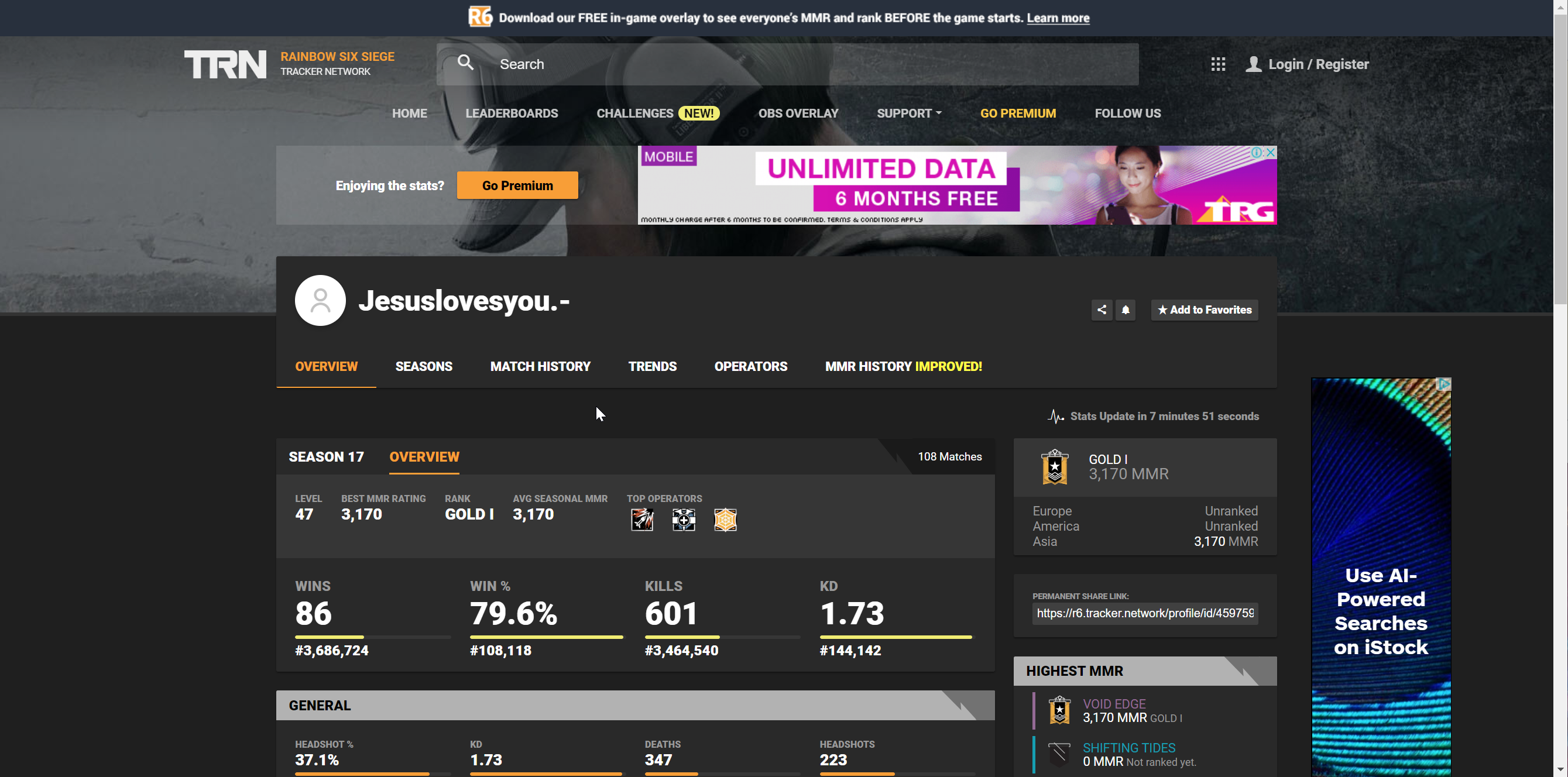Click the search magnifier icon
Image resolution: width=1568 pixels, height=777 pixels.
[465, 63]
